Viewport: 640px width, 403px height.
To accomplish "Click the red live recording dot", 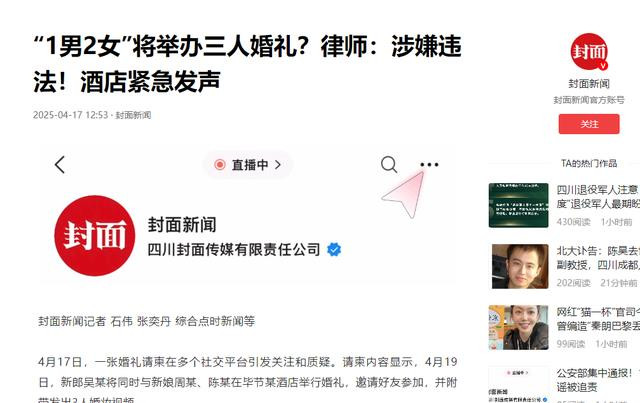I will [220, 165].
